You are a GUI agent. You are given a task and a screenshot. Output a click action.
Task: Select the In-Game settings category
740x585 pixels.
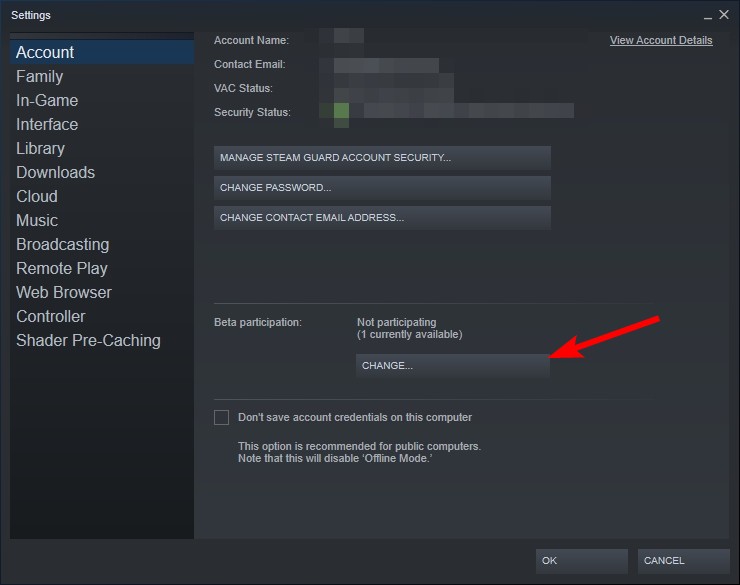click(47, 100)
